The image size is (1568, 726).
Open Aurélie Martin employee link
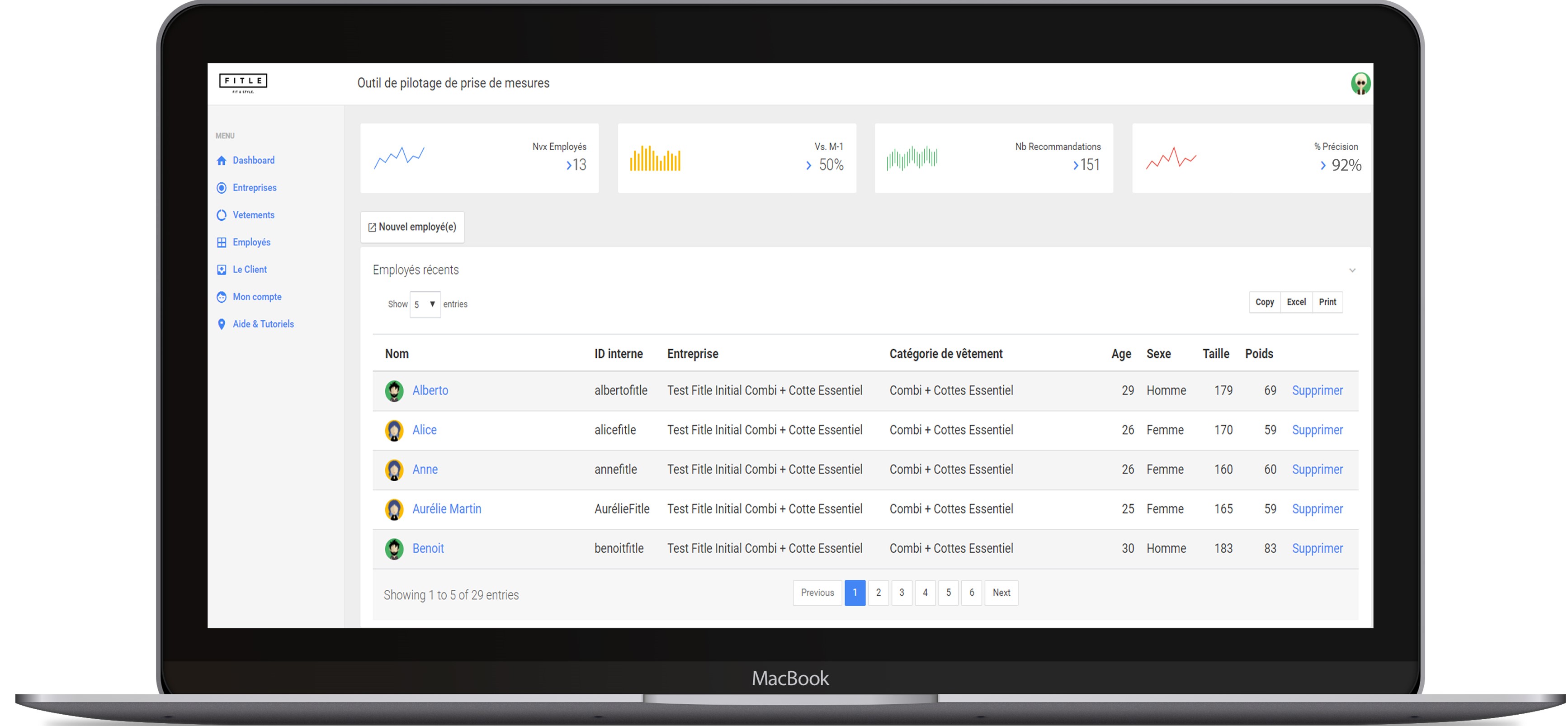pos(446,509)
